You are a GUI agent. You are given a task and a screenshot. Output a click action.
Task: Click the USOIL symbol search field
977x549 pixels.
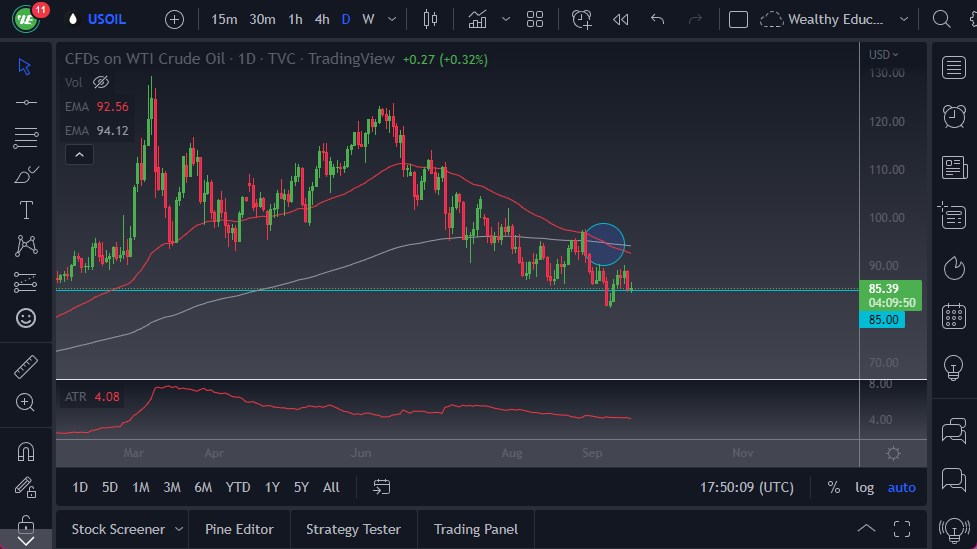click(x=109, y=19)
